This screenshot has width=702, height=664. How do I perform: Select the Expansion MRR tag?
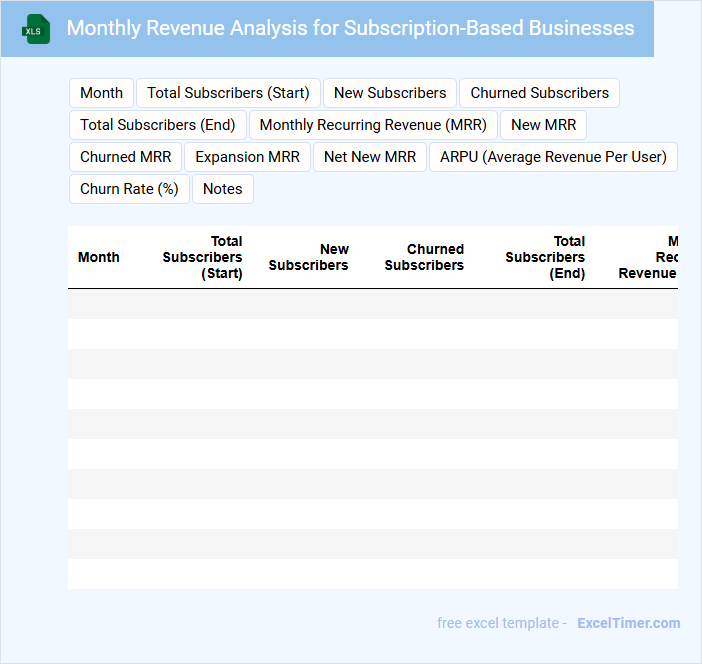click(247, 157)
